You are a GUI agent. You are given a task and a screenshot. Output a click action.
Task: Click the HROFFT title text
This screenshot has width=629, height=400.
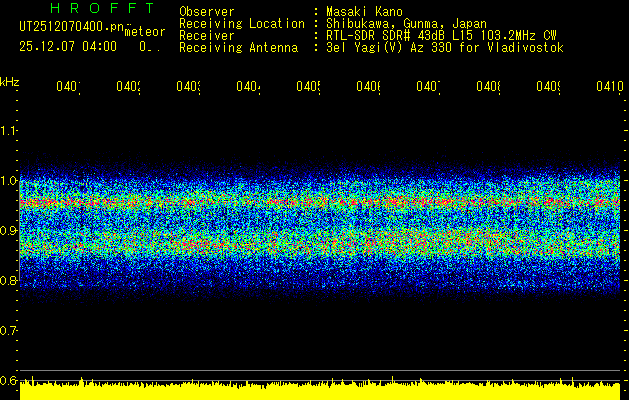[x=88, y=8]
